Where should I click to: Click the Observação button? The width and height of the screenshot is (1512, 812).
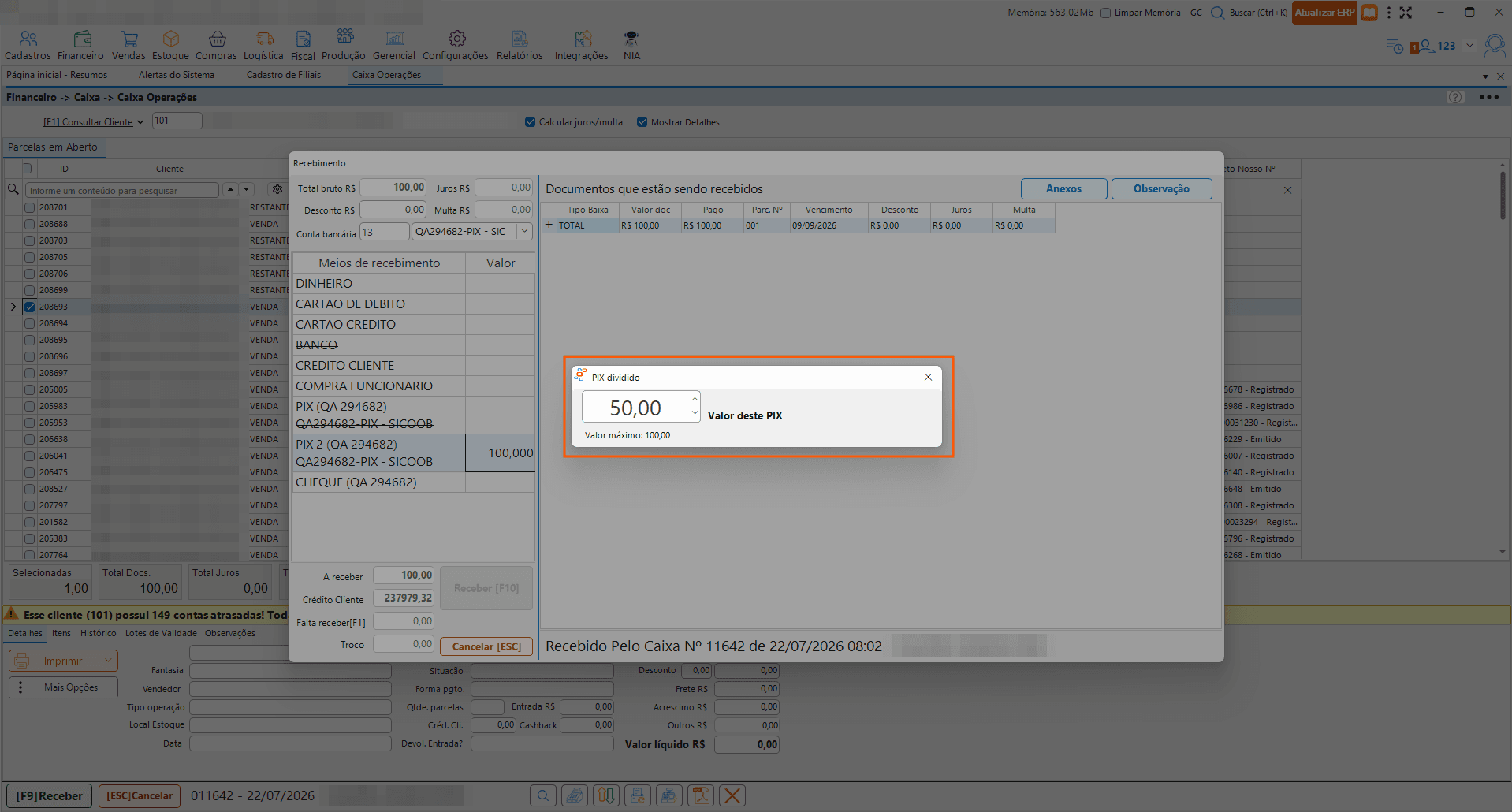click(x=1161, y=188)
